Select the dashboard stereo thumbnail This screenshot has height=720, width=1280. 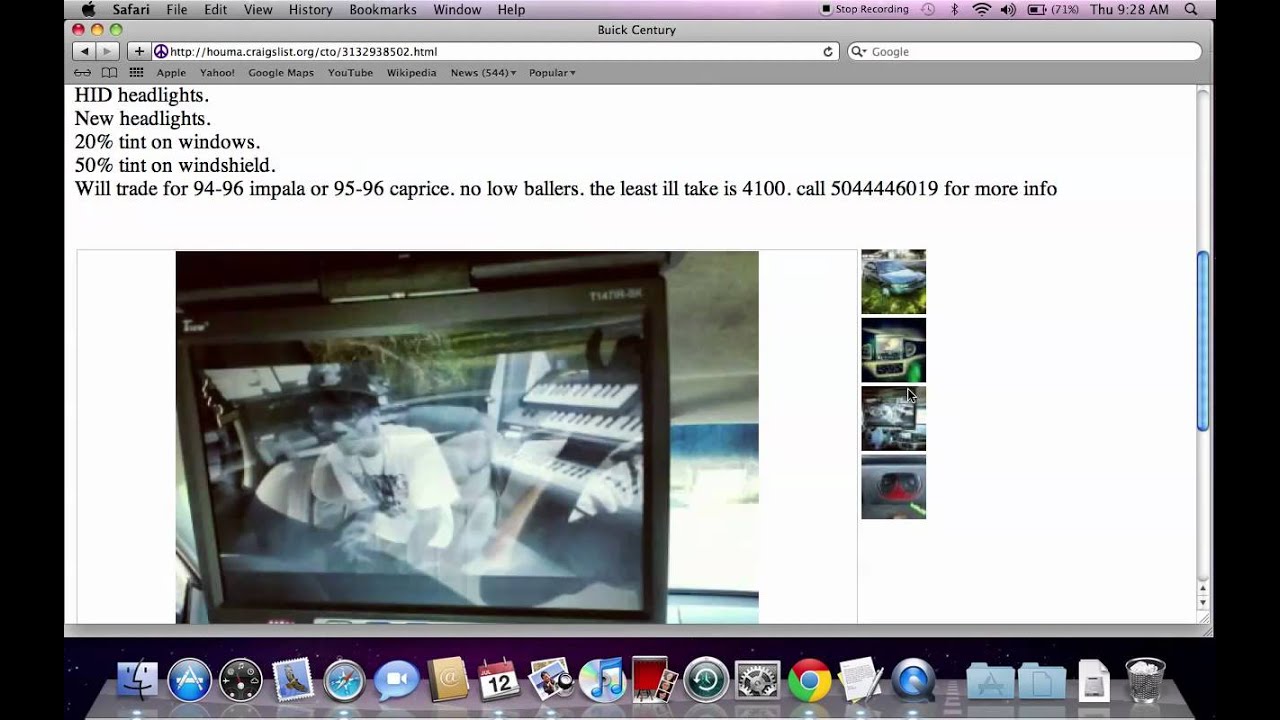tap(894, 350)
